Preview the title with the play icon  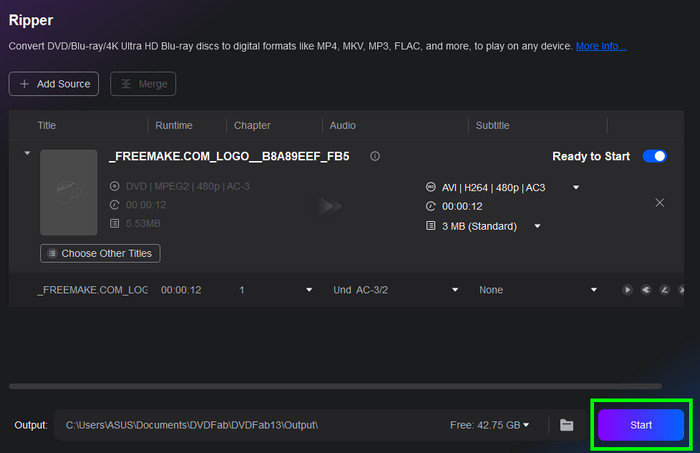click(x=627, y=290)
